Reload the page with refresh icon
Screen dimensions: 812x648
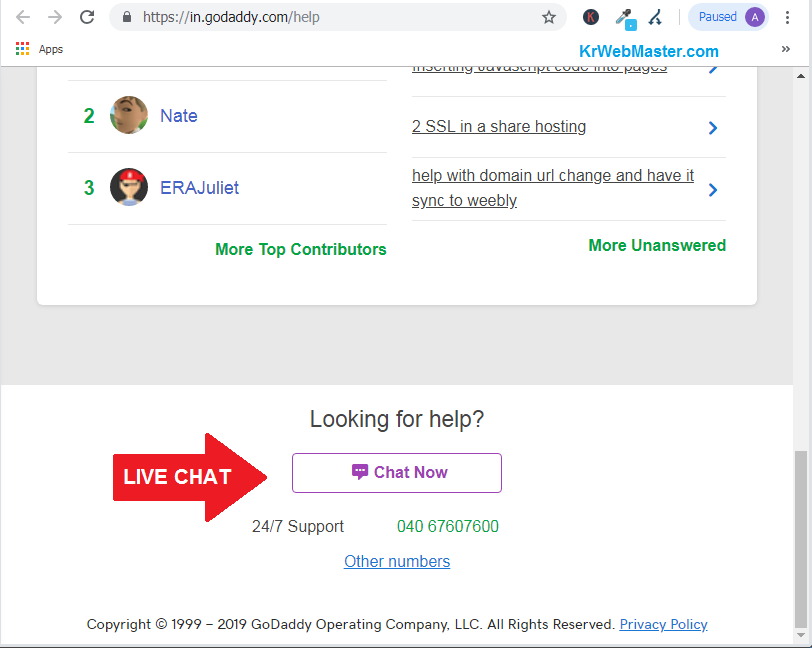coord(87,17)
